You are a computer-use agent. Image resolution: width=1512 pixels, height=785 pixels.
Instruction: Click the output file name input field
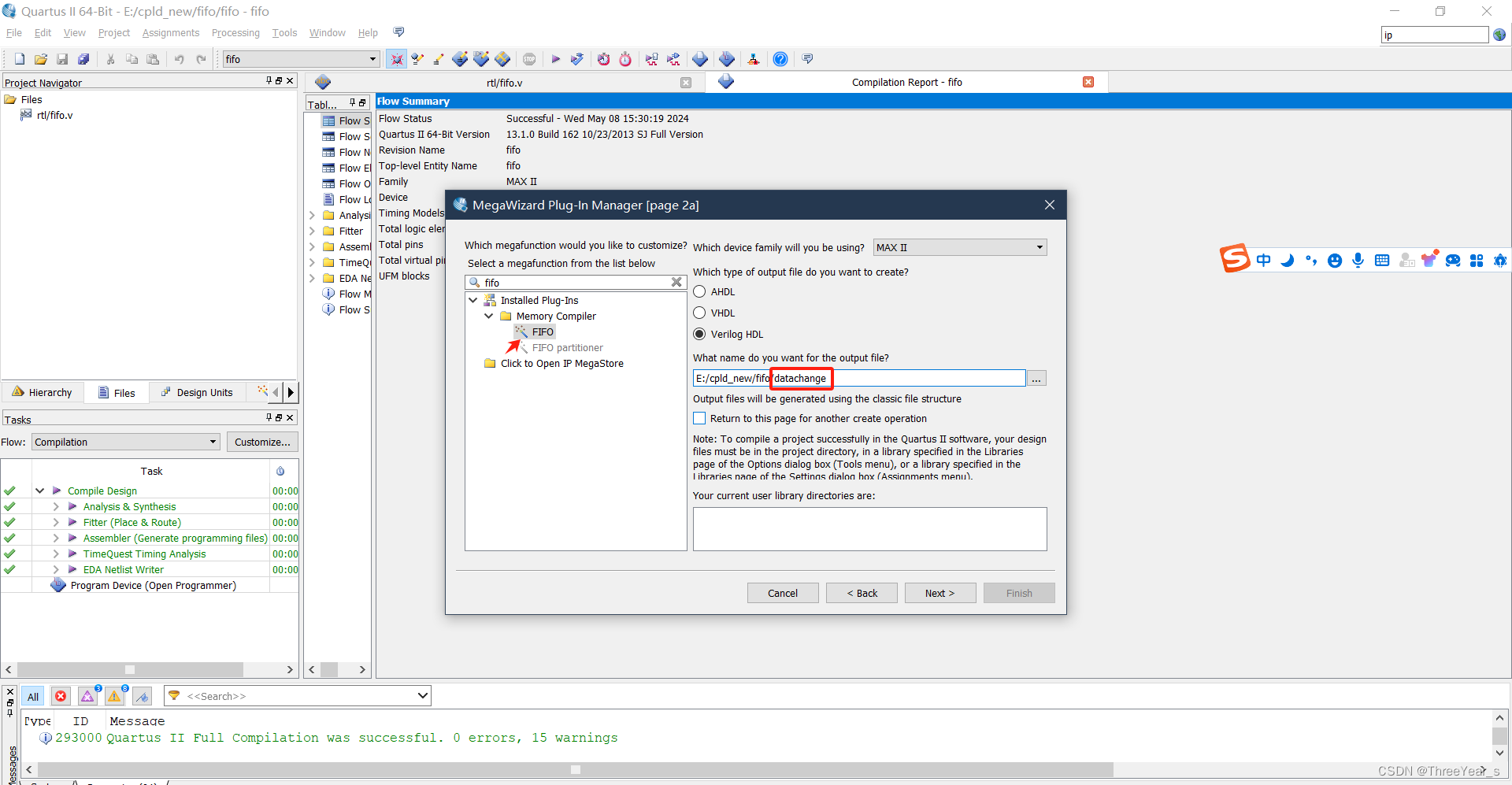pos(859,379)
